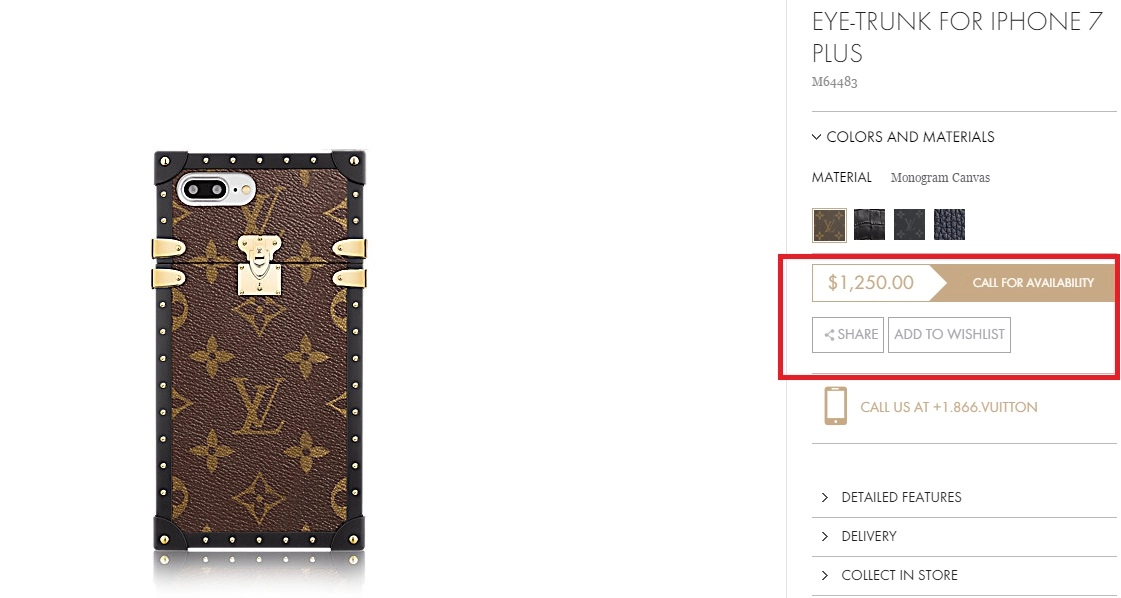Click the arrow icon beside Detailed Features
Viewport: 1121px width, 598px height.
pyautogui.click(x=825, y=497)
